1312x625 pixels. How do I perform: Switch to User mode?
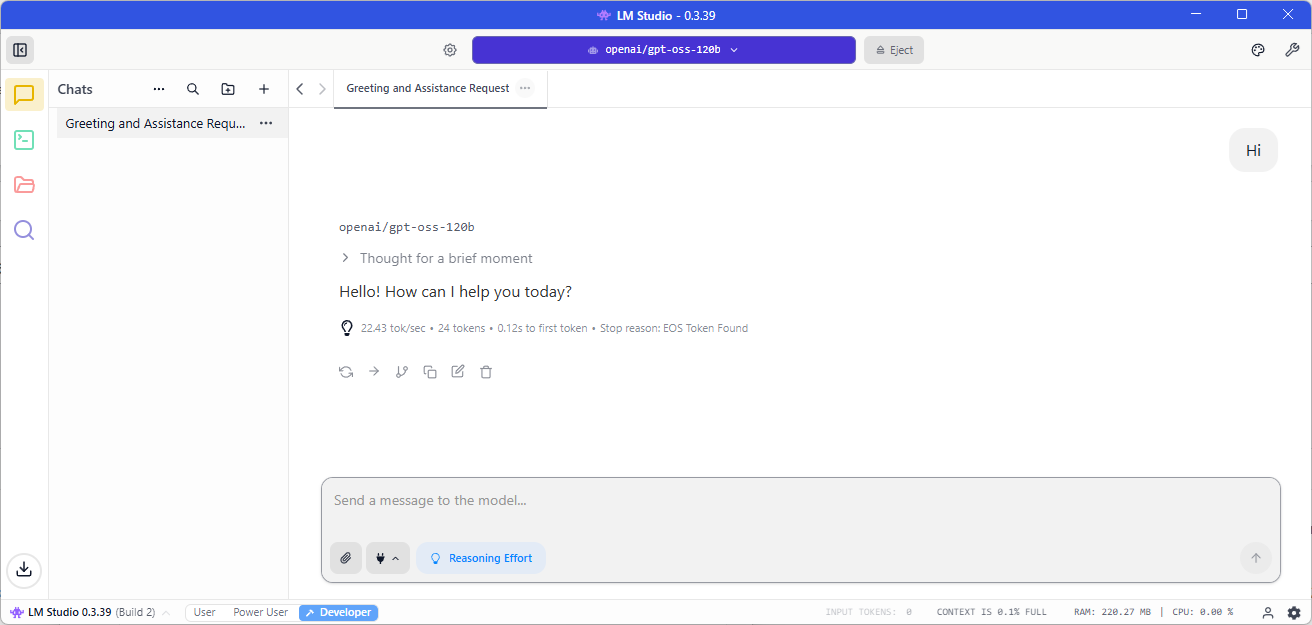tap(204, 612)
